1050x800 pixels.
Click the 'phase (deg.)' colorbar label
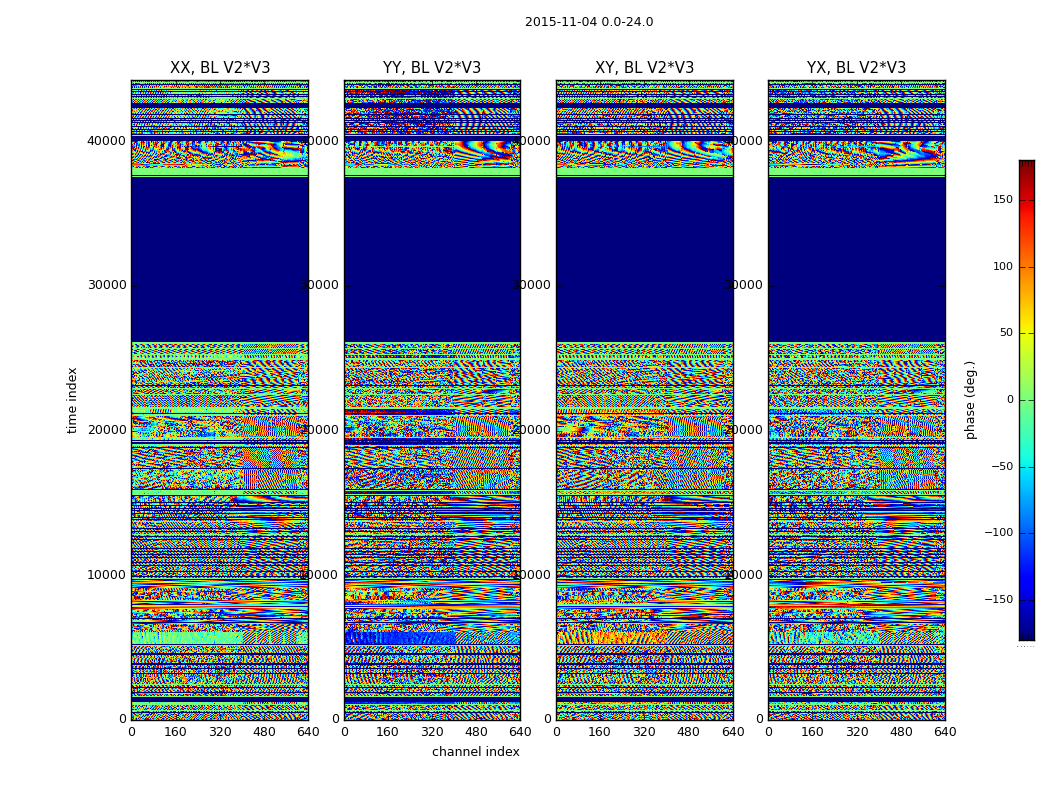point(970,400)
